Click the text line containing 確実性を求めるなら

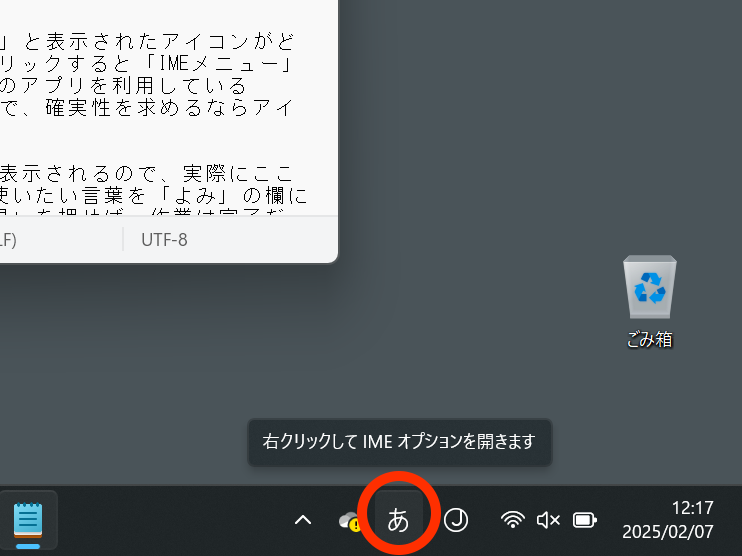[x=147, y=107]
